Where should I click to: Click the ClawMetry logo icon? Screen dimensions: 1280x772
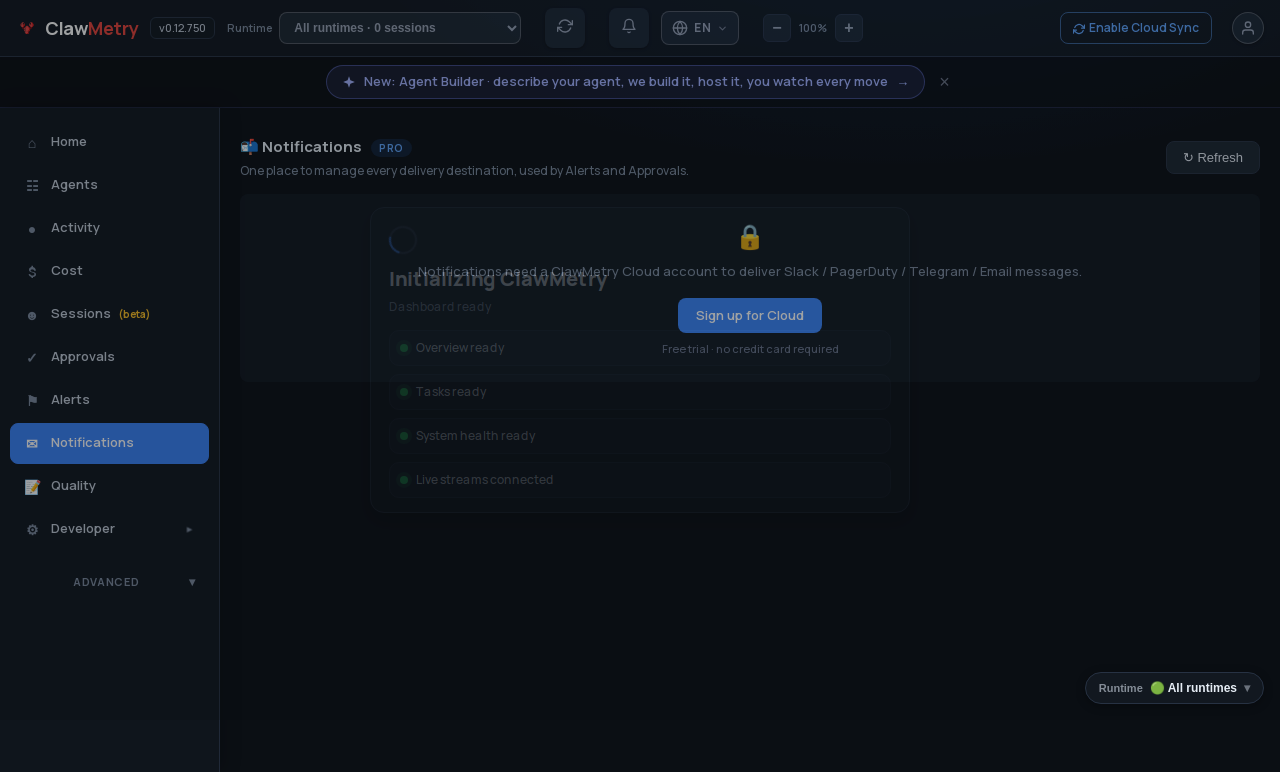27,28
